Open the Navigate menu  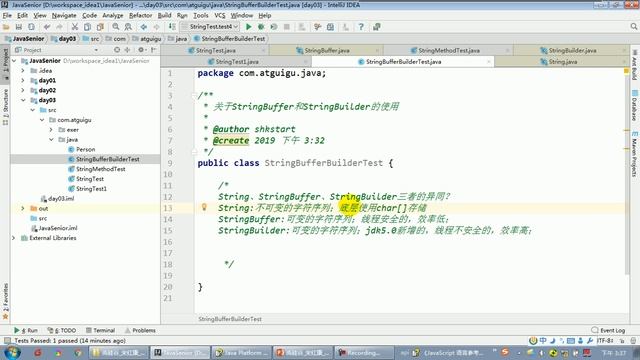(x=64, y=16)
